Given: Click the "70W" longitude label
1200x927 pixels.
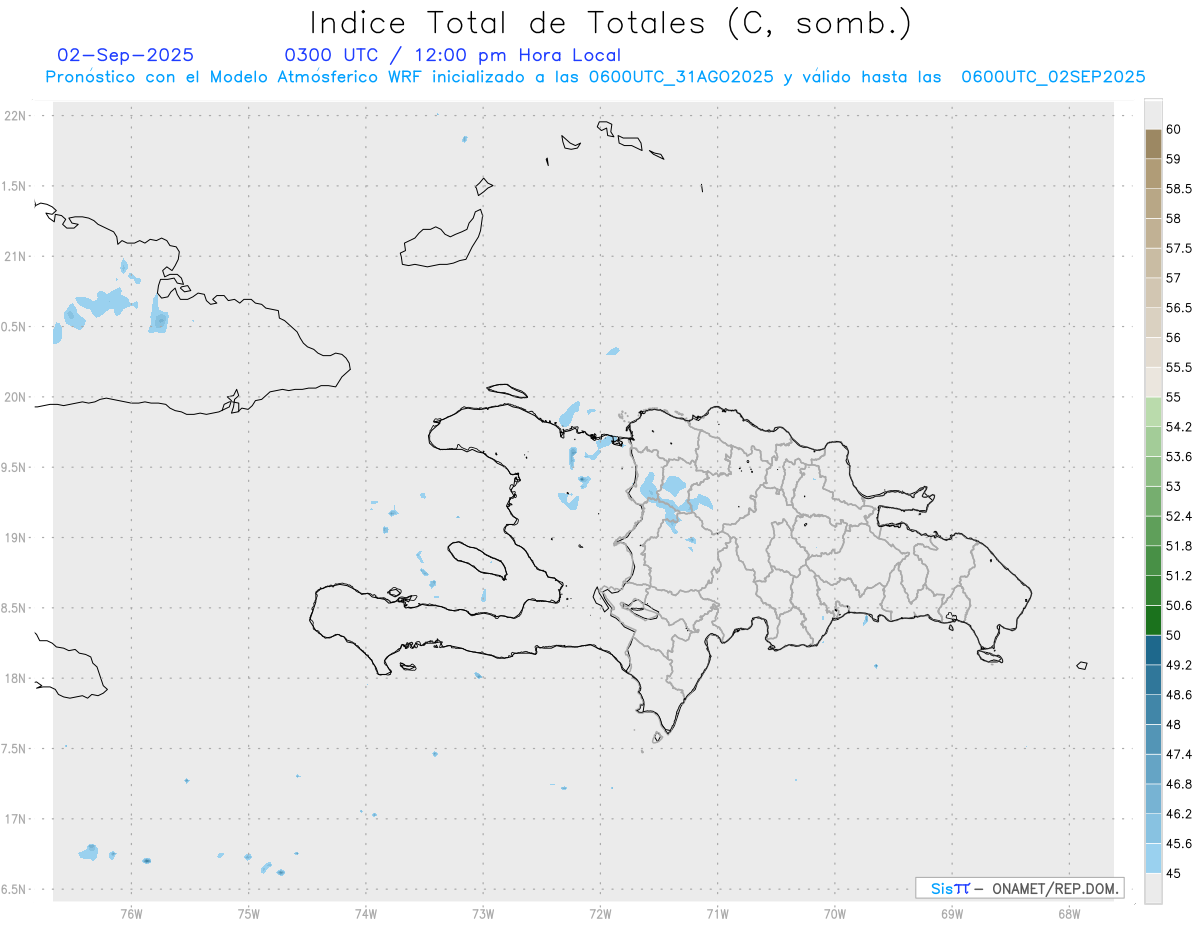Looking at the screenshot, I should coord(834,913).
